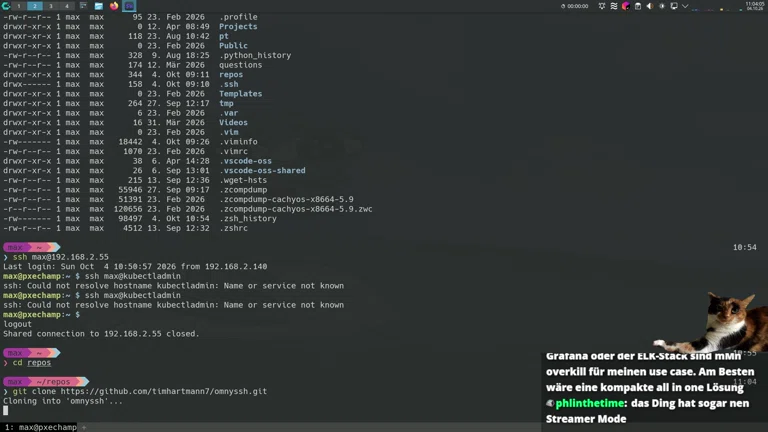Screen dimensions: 768x432
Task: Click the 00:00:00 timer widget
Action: (x=574, y=6)
